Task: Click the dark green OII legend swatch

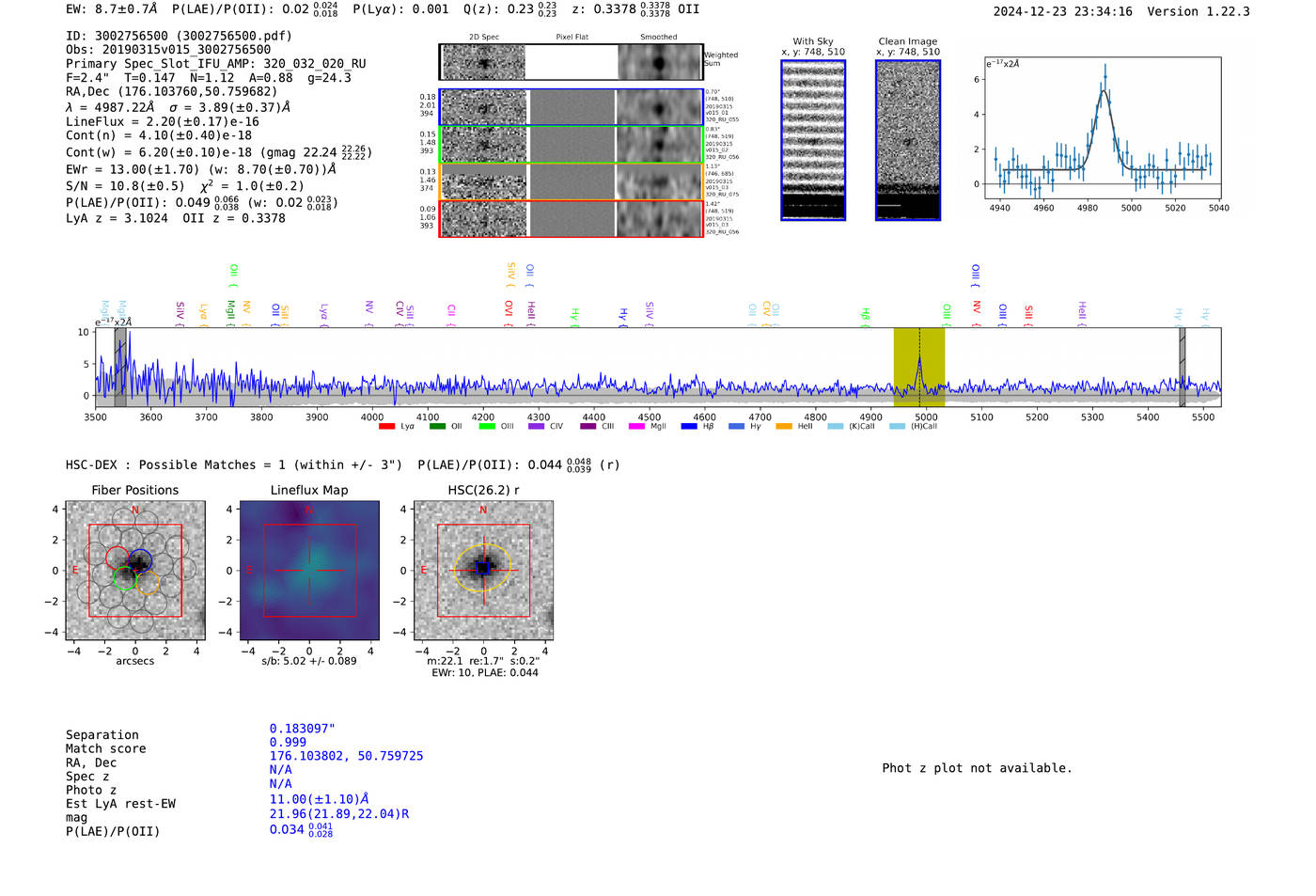Action: pos(437,427)
